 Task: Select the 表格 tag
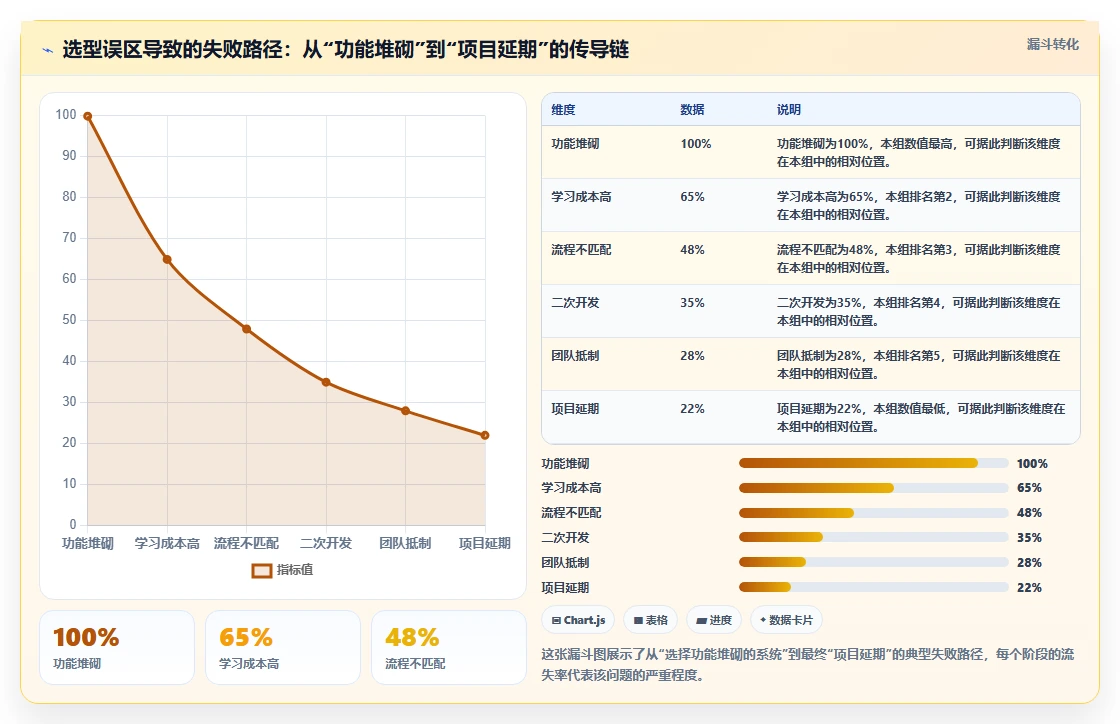(x=650, y=620)
